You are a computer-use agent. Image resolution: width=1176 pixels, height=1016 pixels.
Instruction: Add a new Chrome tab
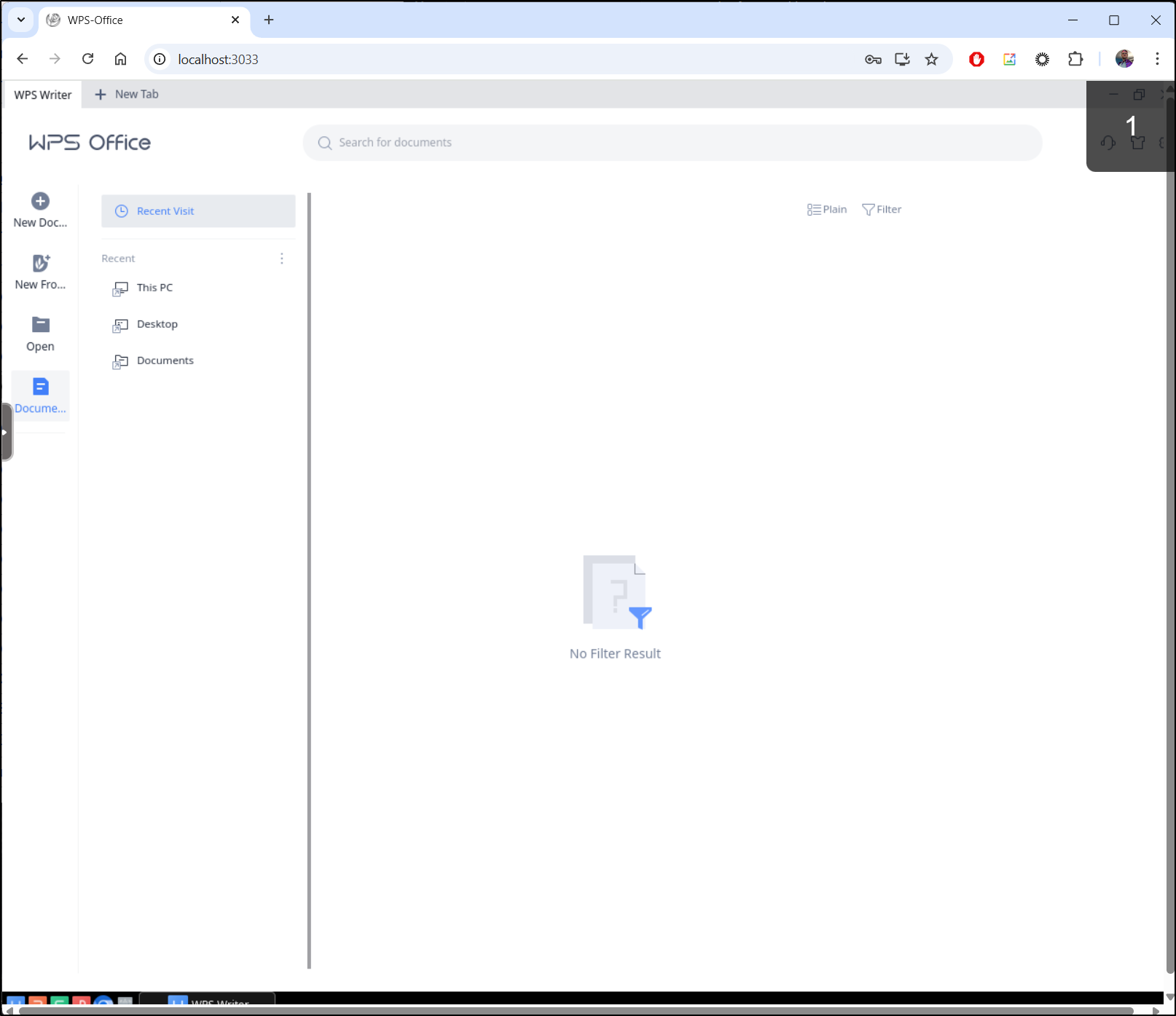click(269, 20)
